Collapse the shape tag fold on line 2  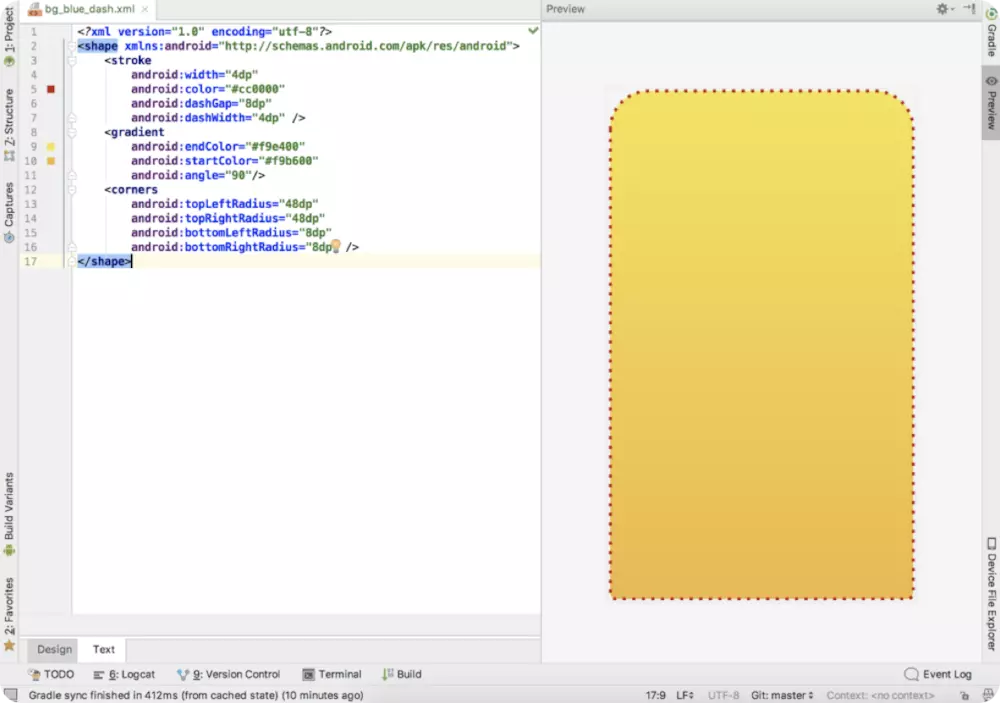pyautogui.click(x=72, y=47)
